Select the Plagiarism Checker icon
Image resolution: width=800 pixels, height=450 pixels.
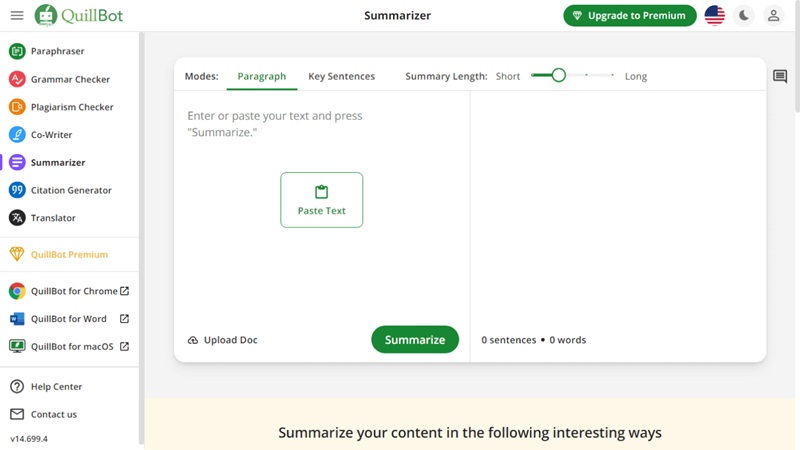pyautogui.click(x=17, y=107)
